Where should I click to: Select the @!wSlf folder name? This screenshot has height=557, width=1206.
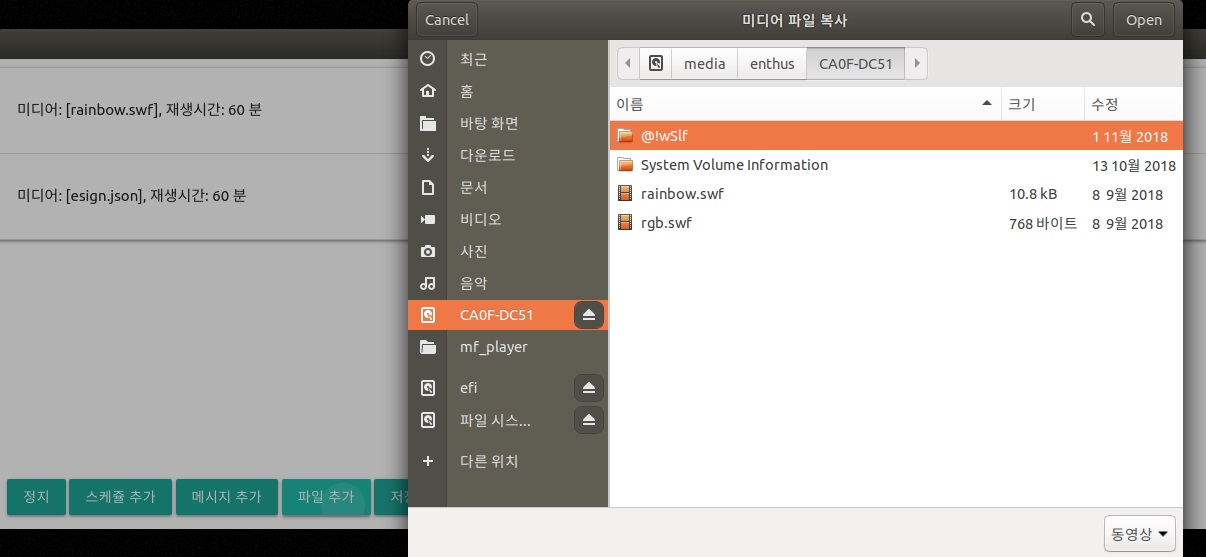pyautogui.click(x=665, y=135)
